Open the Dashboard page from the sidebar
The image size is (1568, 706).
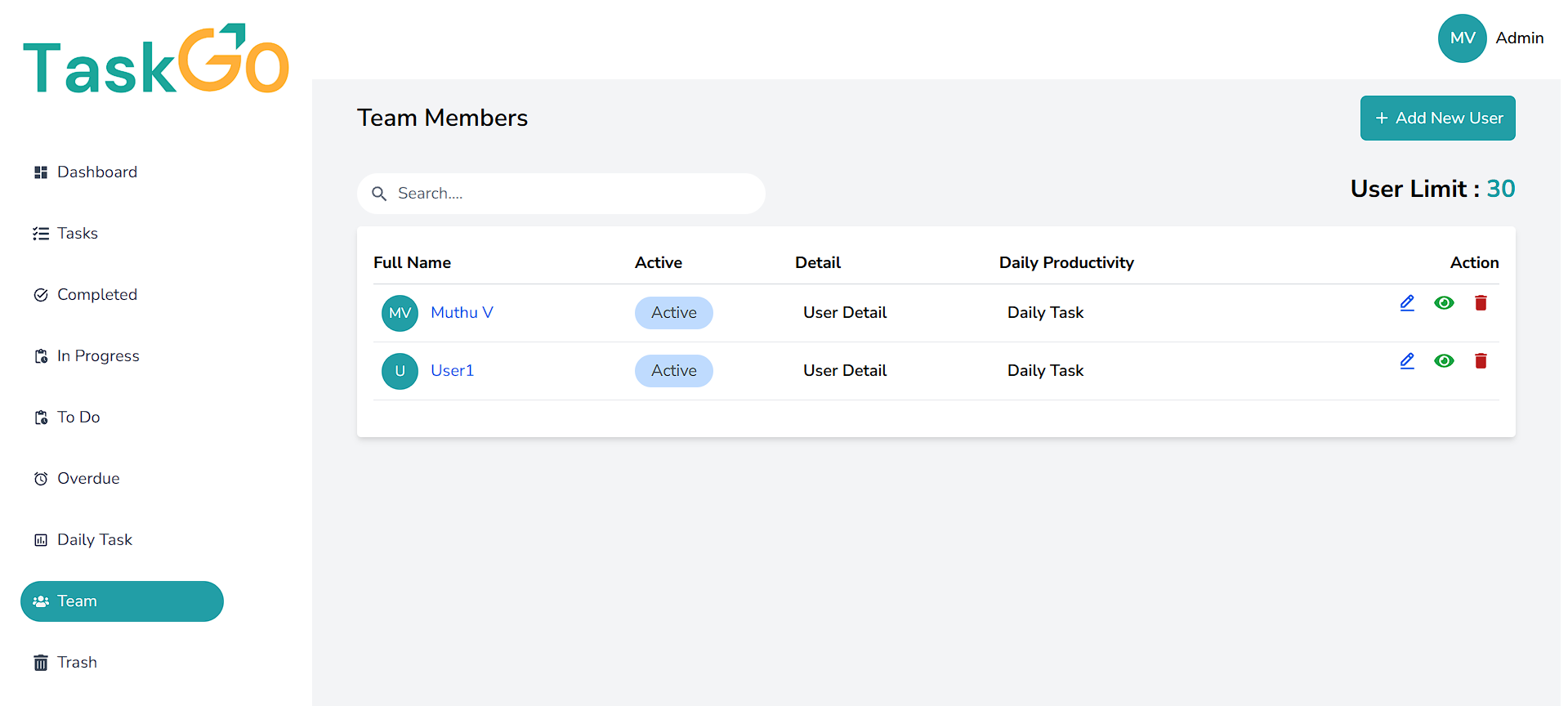point(96,172)
